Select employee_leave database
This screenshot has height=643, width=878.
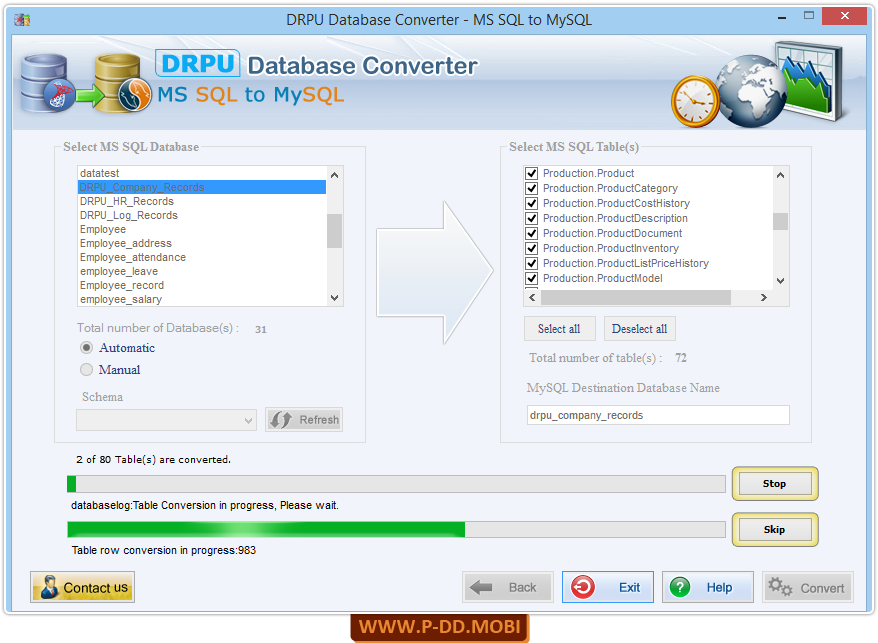[202, 271]
